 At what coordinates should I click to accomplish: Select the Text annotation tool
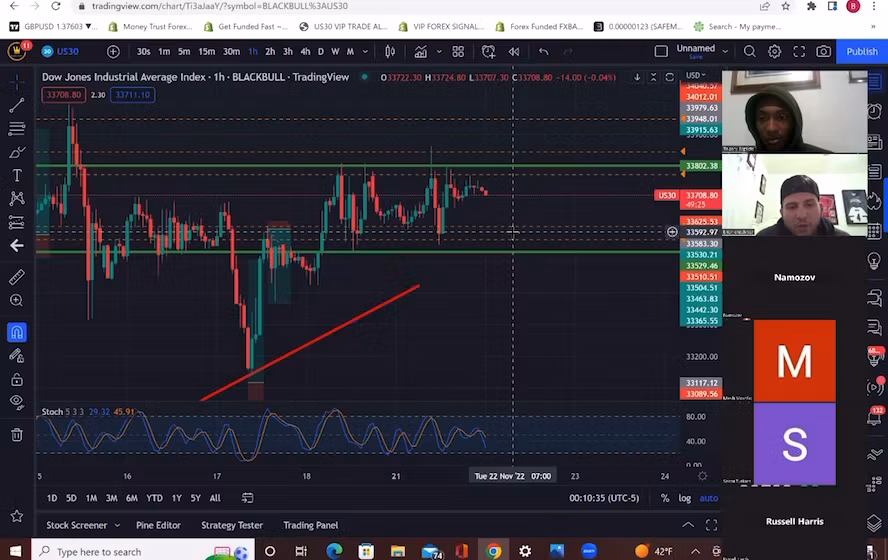pos(17,176)
